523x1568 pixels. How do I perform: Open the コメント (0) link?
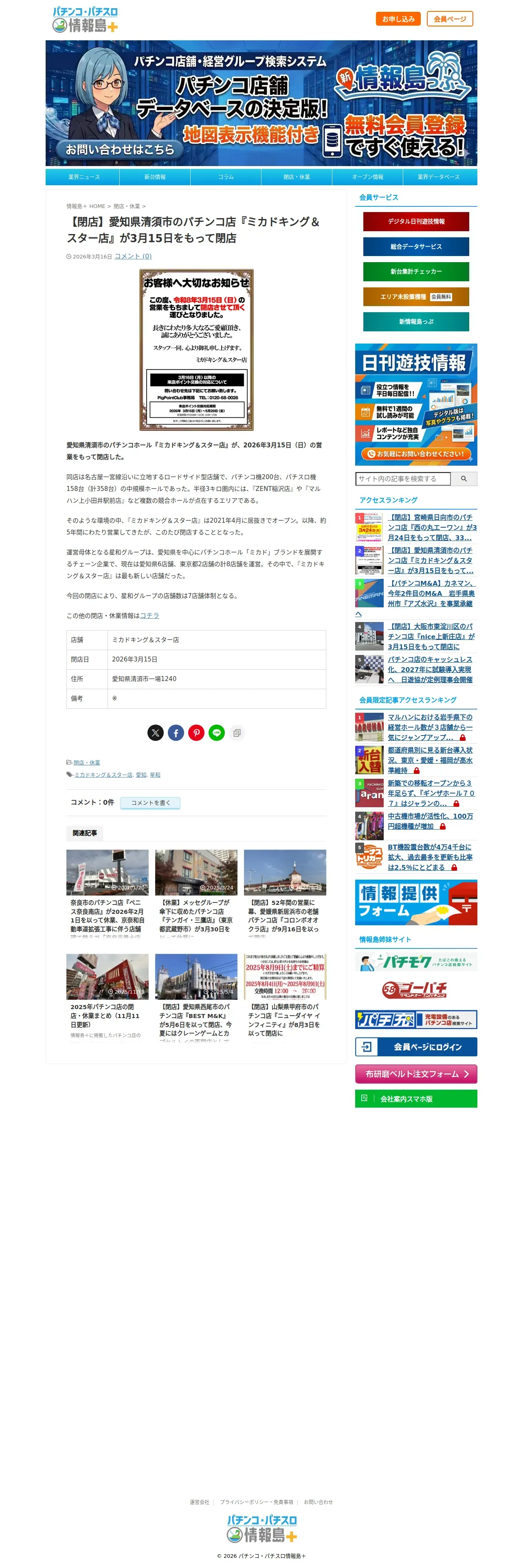133,256
